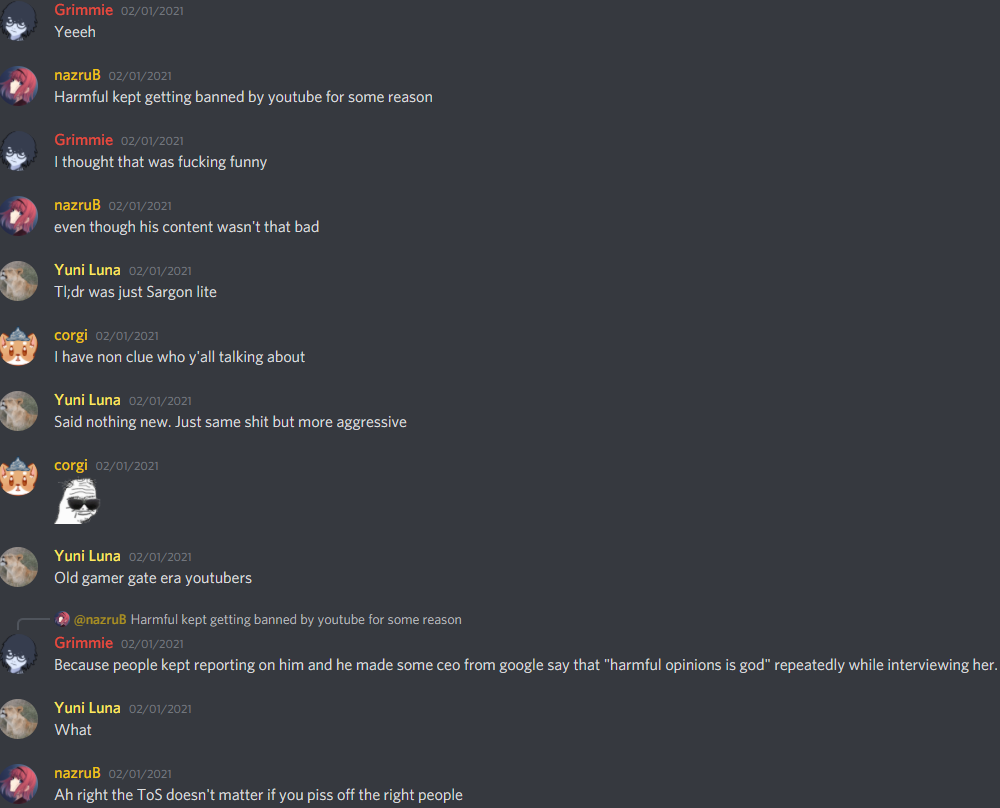Viewport: 1000px width, 808px height.
Task: Click Yuni Luna's avatar beside Said nothing new
Action: (x=18, y=411)
